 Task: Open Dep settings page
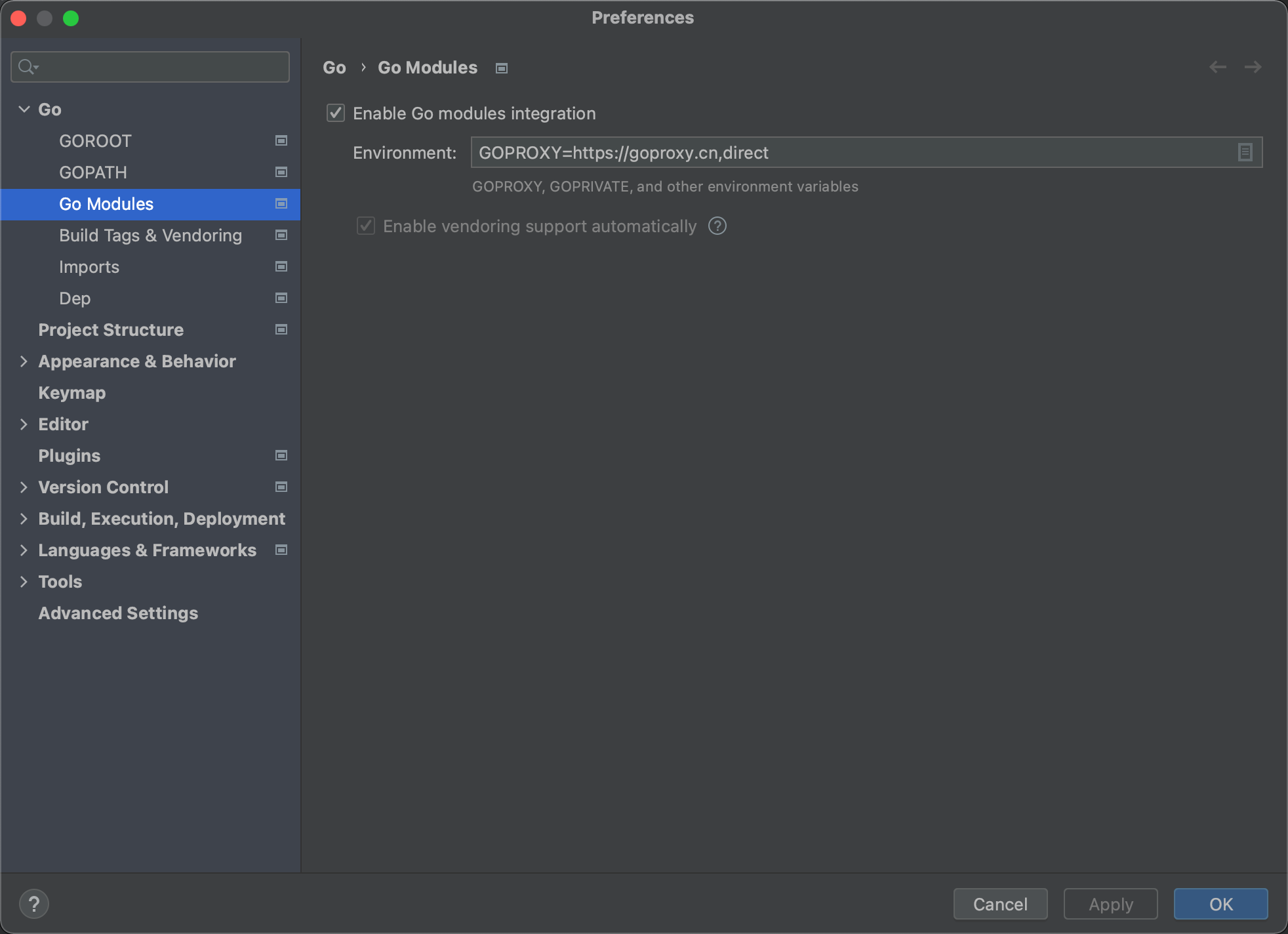click(151, 298)
